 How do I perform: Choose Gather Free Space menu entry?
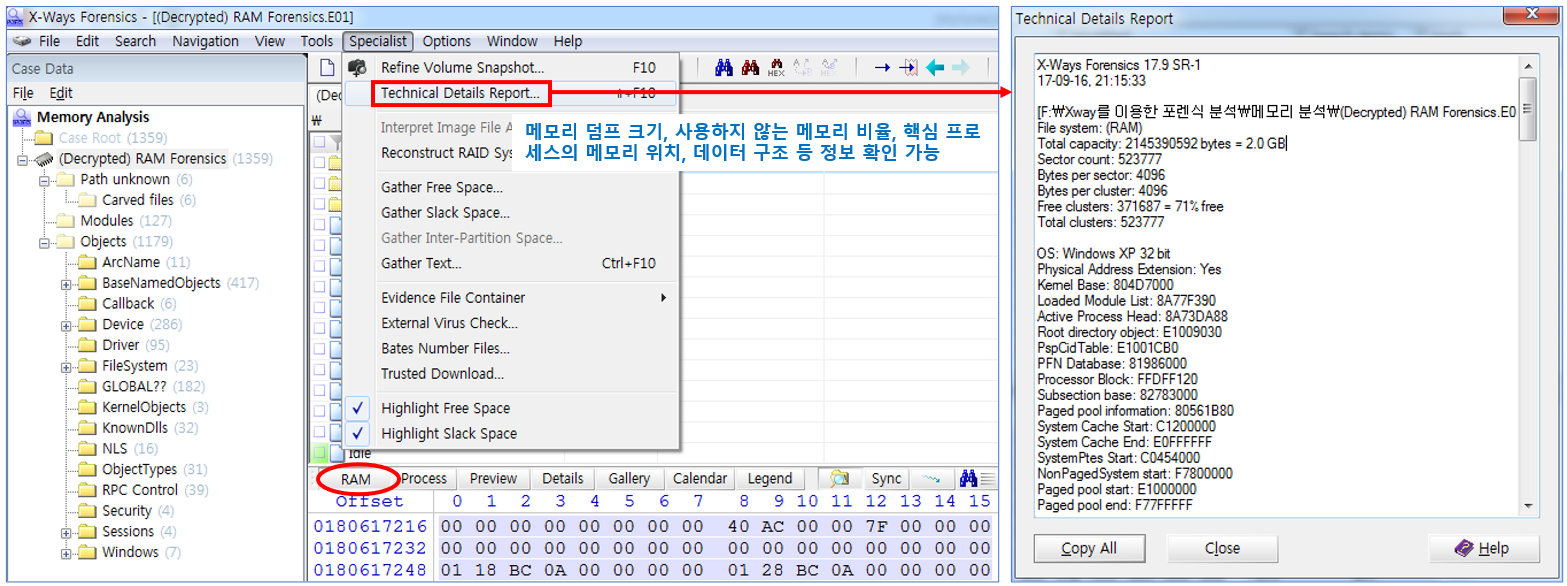[511, 187]
